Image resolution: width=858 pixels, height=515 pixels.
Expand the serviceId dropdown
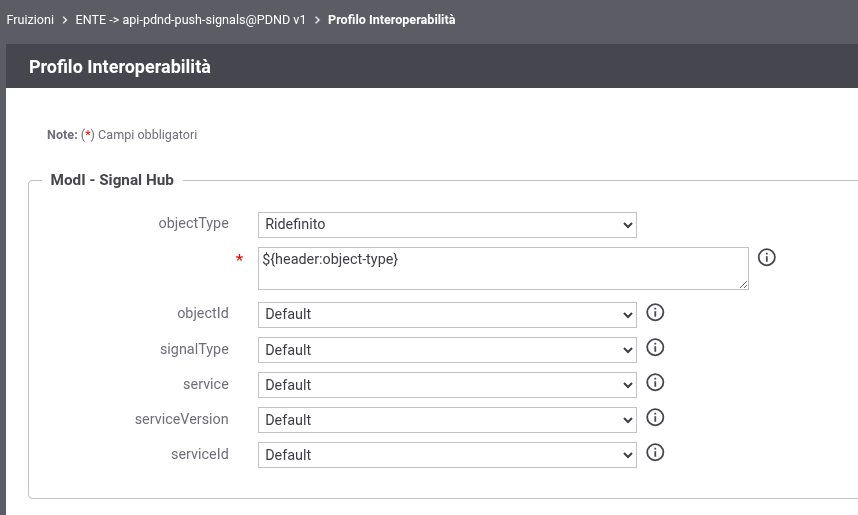click(447, 455)
